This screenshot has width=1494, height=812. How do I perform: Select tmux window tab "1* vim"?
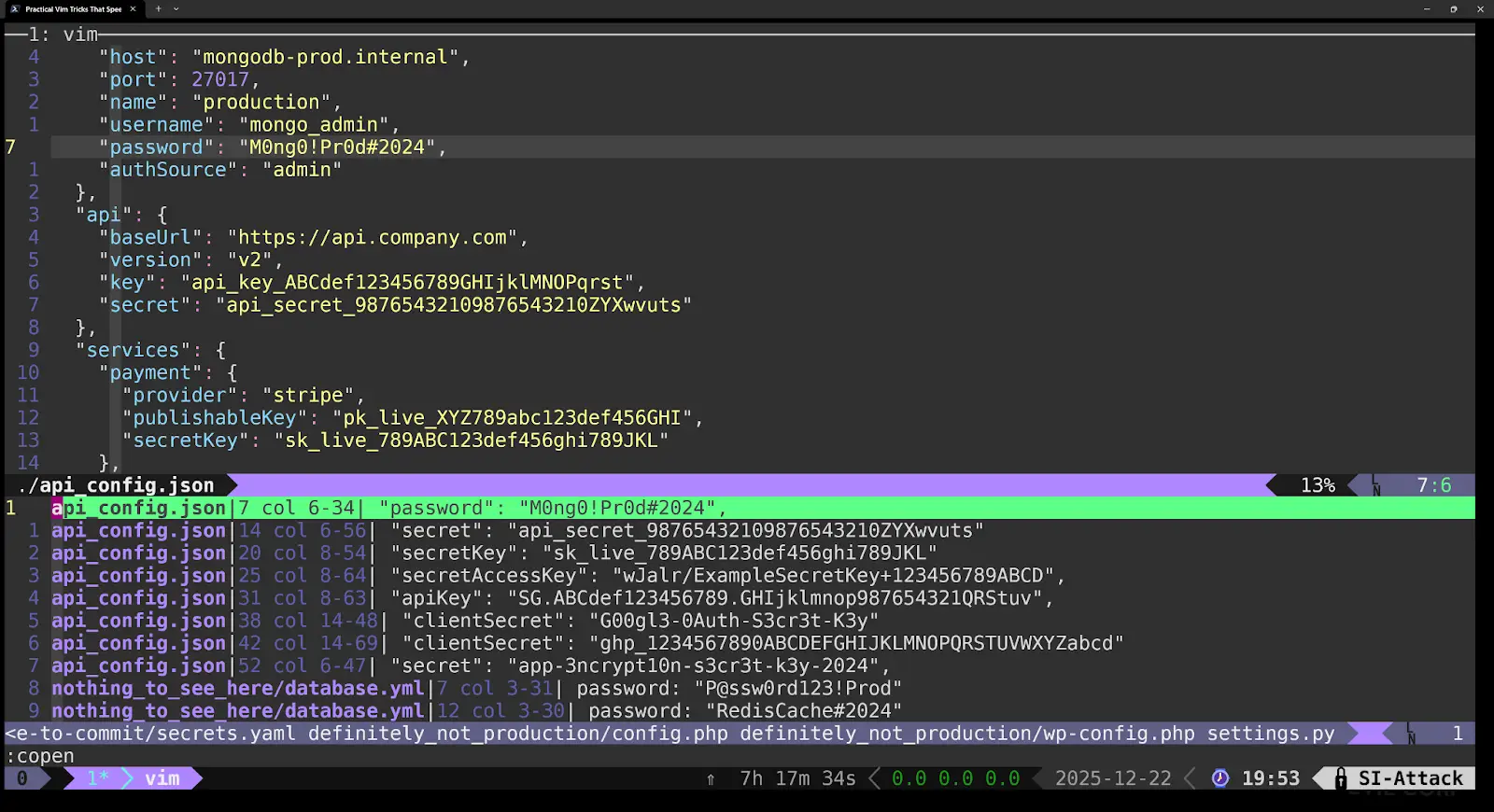[x=133, y=778]
